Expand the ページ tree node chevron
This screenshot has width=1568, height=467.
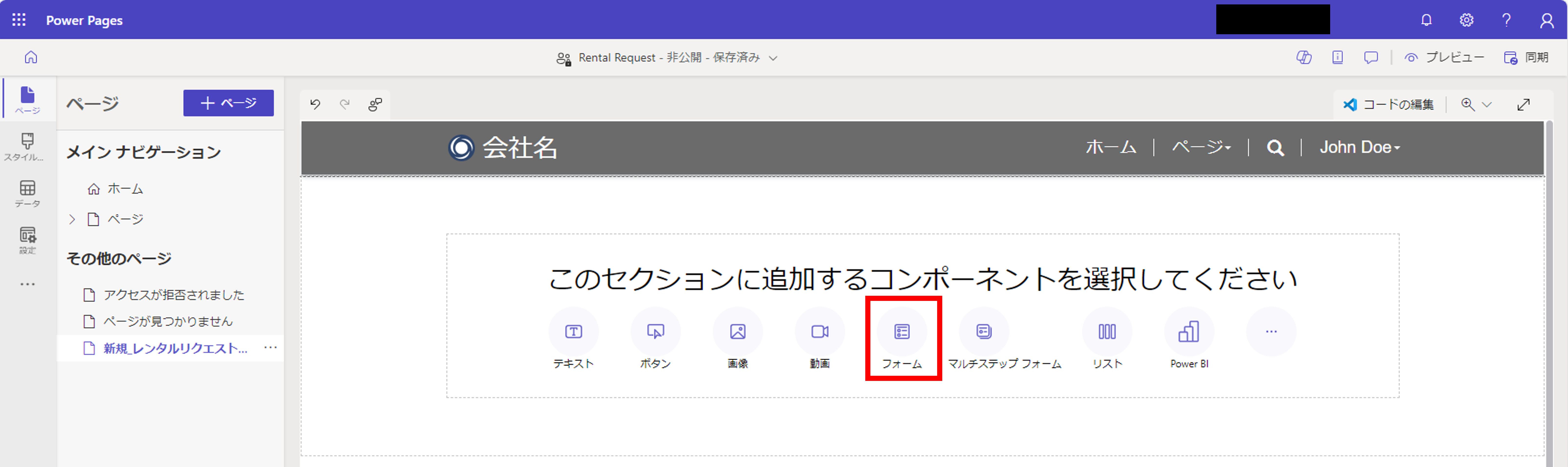[72, 219]
